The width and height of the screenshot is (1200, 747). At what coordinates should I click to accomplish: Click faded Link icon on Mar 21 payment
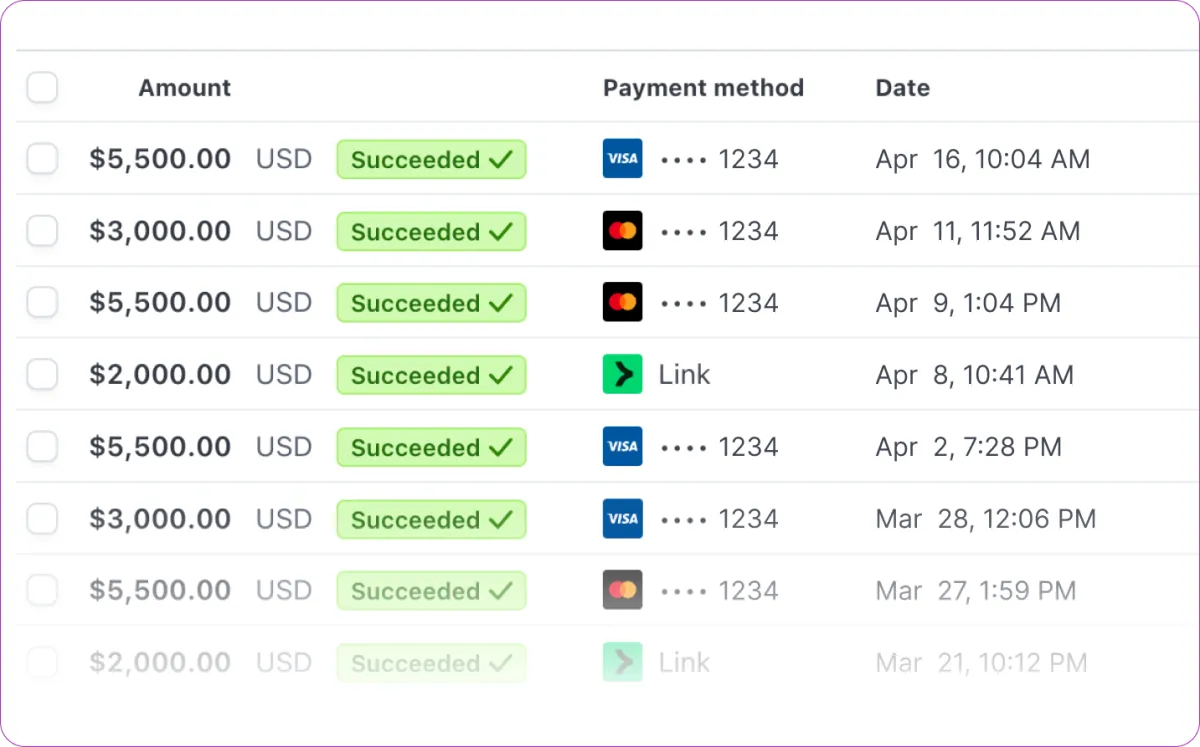tap(622, 663)
